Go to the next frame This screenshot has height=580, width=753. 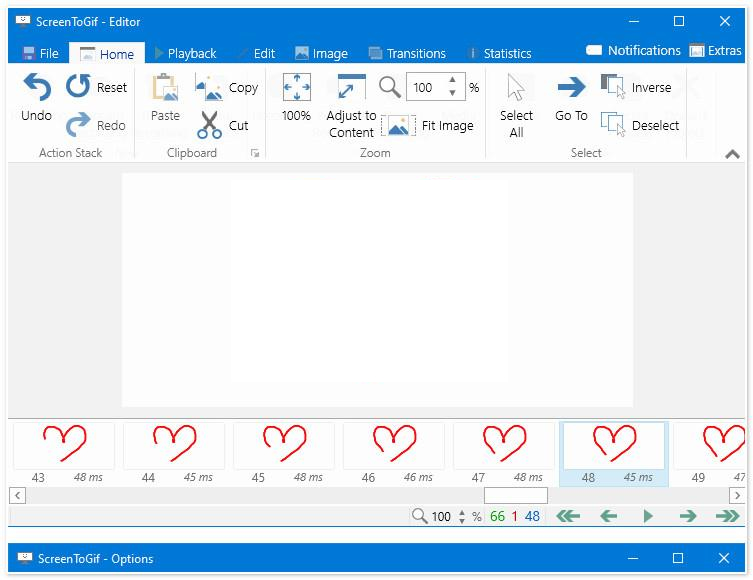pos(688,516)
